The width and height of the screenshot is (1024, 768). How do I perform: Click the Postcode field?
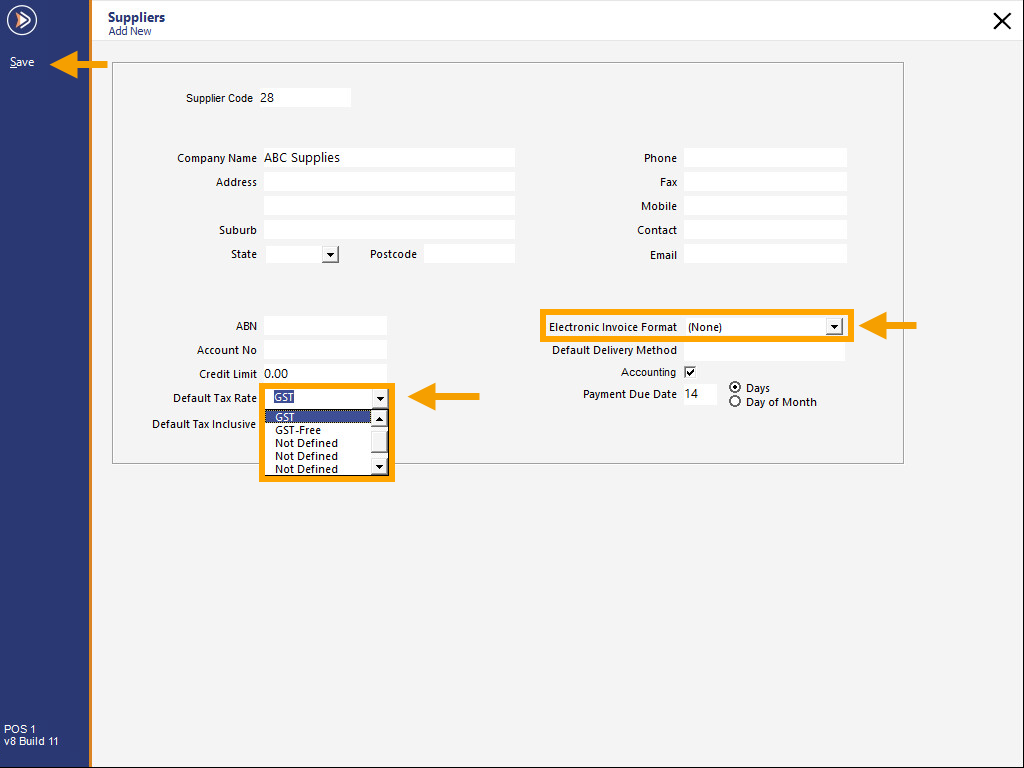[x=469, y=254]
